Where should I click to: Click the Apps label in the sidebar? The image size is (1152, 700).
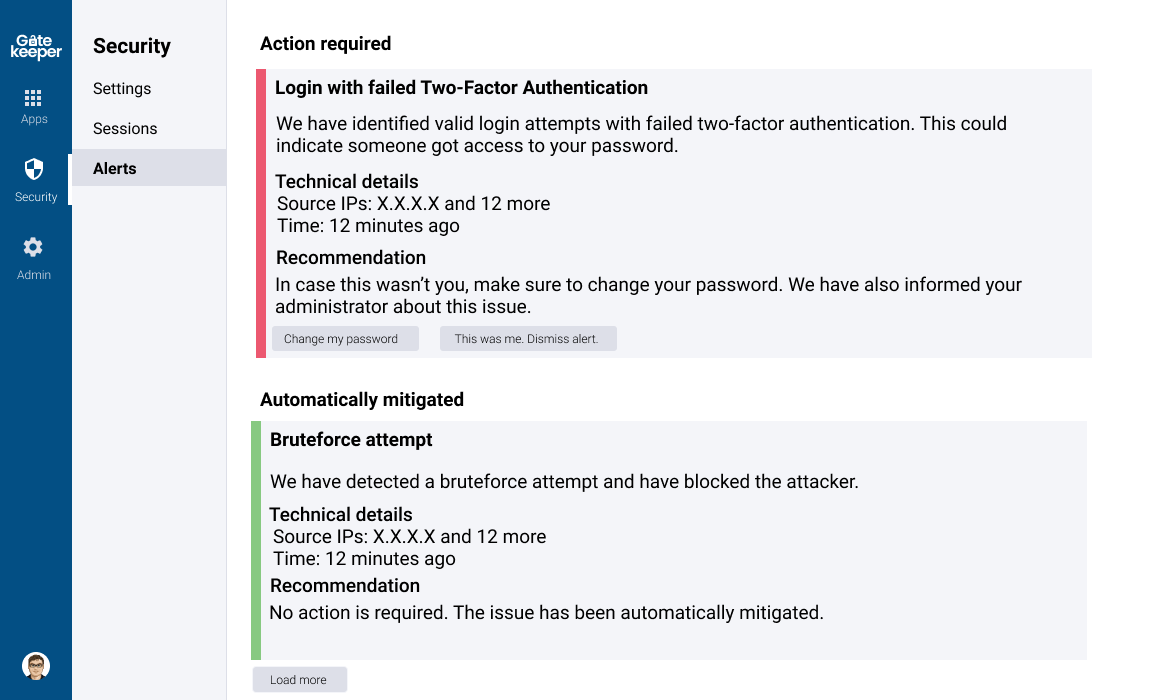(34, 119)
